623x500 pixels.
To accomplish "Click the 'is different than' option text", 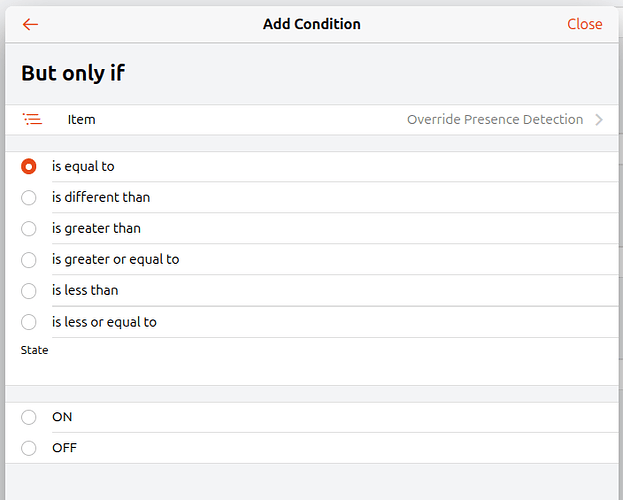I will (101, 198).
